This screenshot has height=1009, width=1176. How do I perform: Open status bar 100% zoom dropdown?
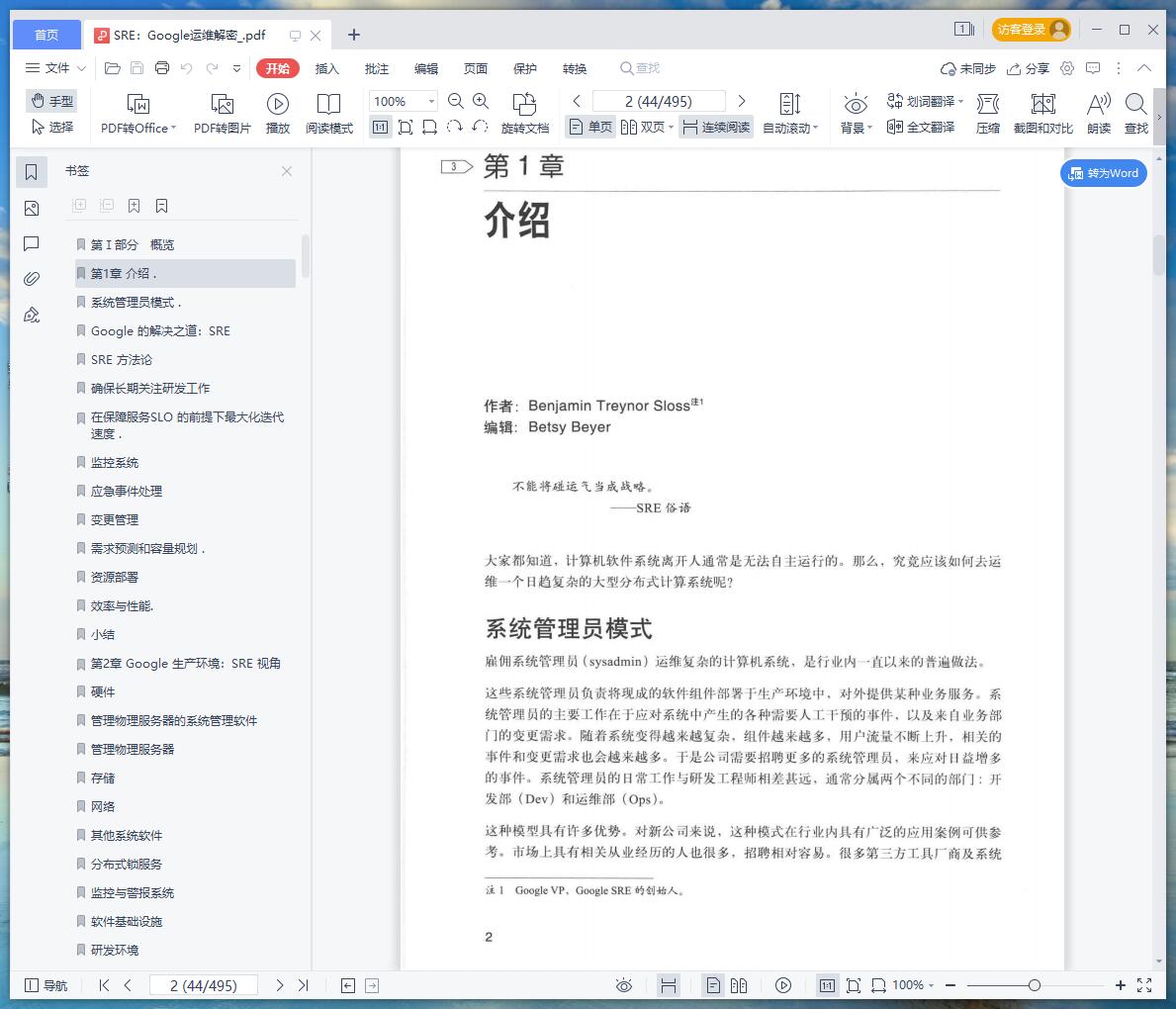931,985
